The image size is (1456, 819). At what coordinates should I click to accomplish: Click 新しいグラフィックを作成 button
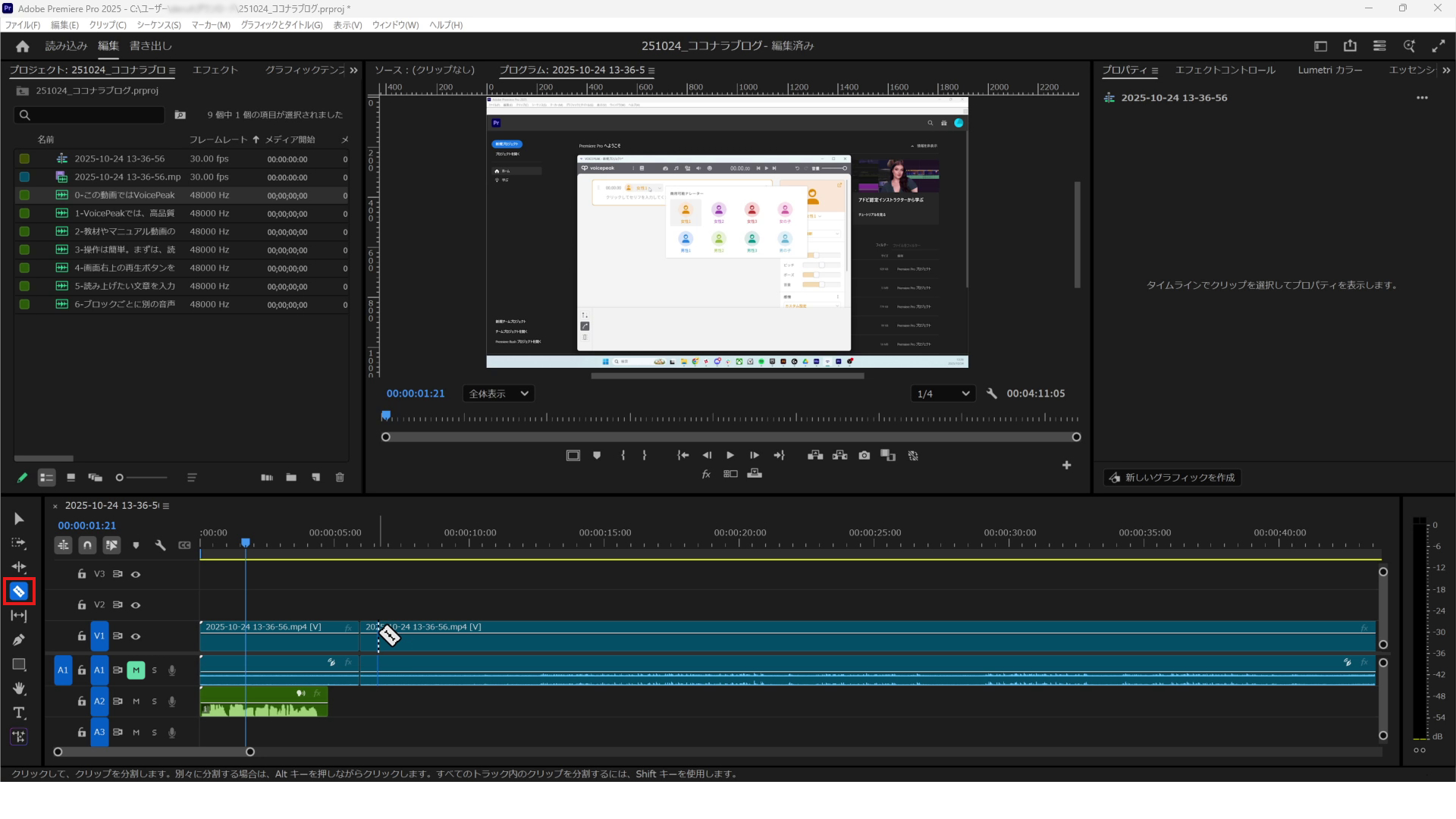tap(1172, 478)
